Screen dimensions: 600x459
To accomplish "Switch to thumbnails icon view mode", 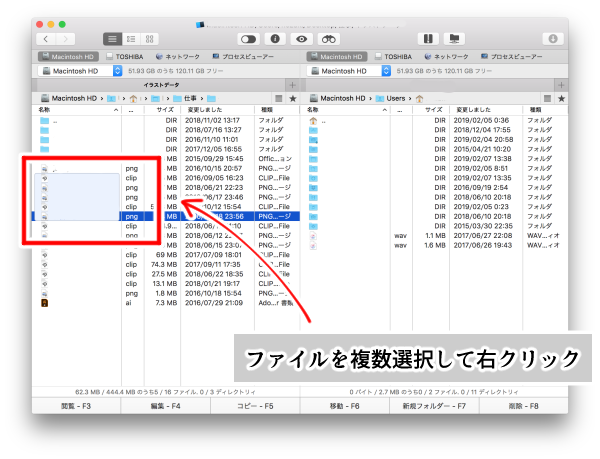I will [150, 38].
